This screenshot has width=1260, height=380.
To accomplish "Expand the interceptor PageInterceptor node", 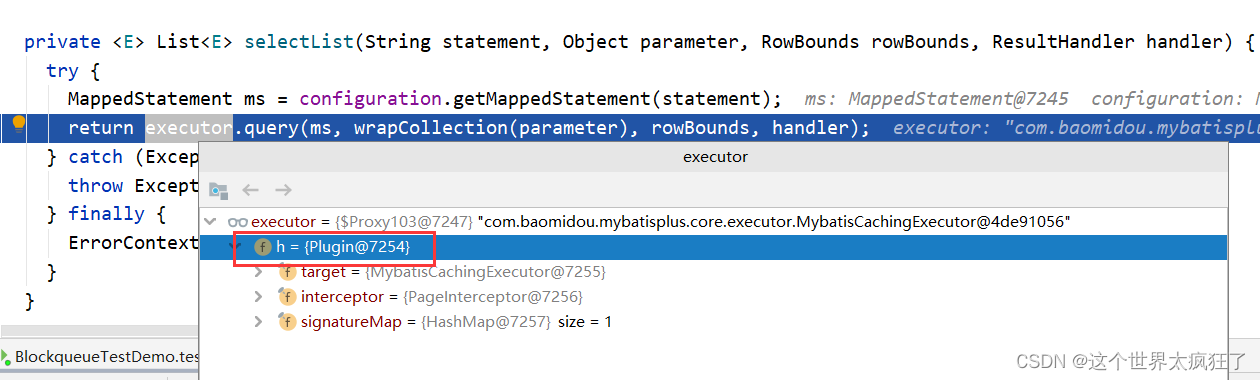I will tap(259, 297).
